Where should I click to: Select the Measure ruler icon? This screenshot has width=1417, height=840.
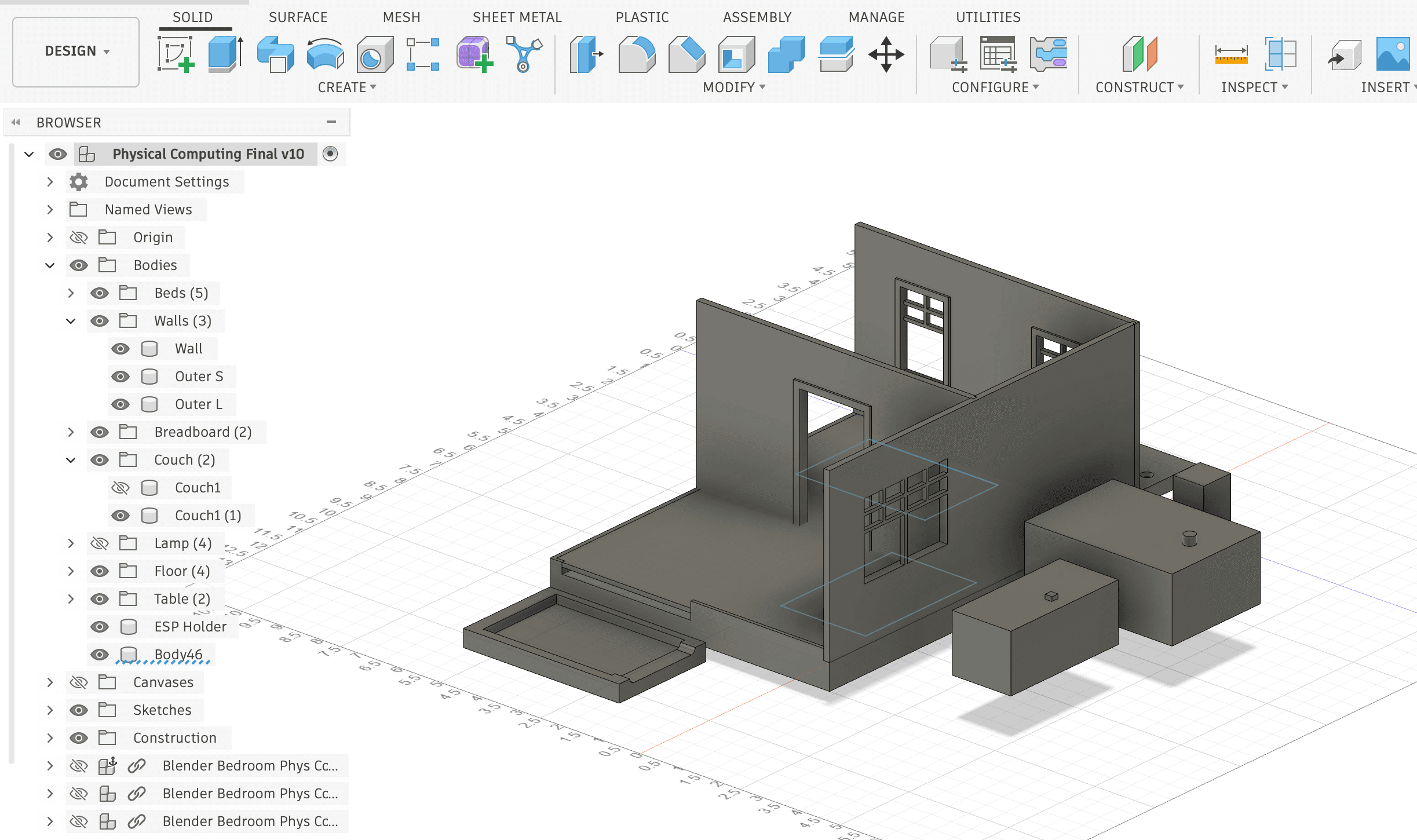pos(1231,54)
